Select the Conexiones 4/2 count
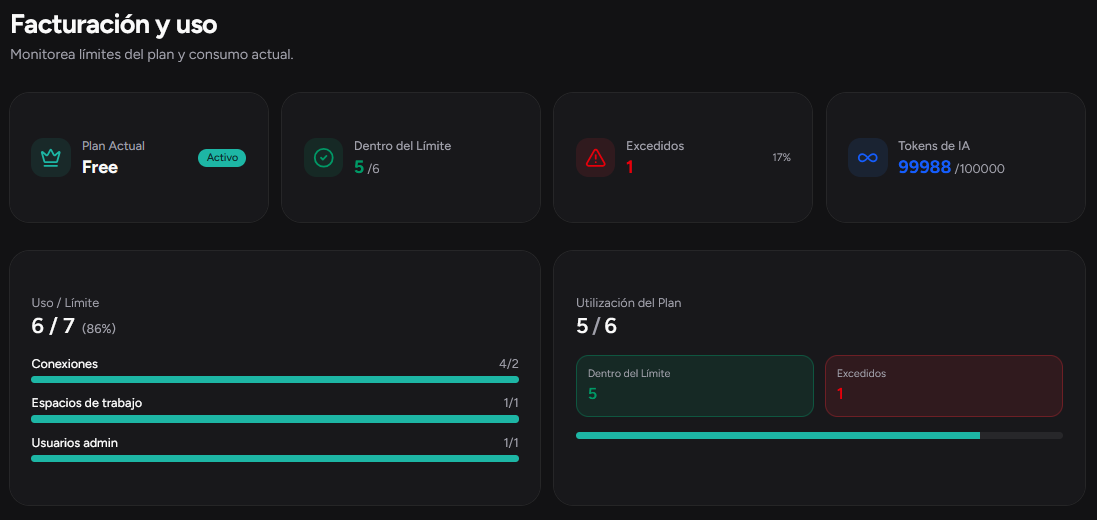Screen dimensions: 1097x520 (x=509, y=364)
